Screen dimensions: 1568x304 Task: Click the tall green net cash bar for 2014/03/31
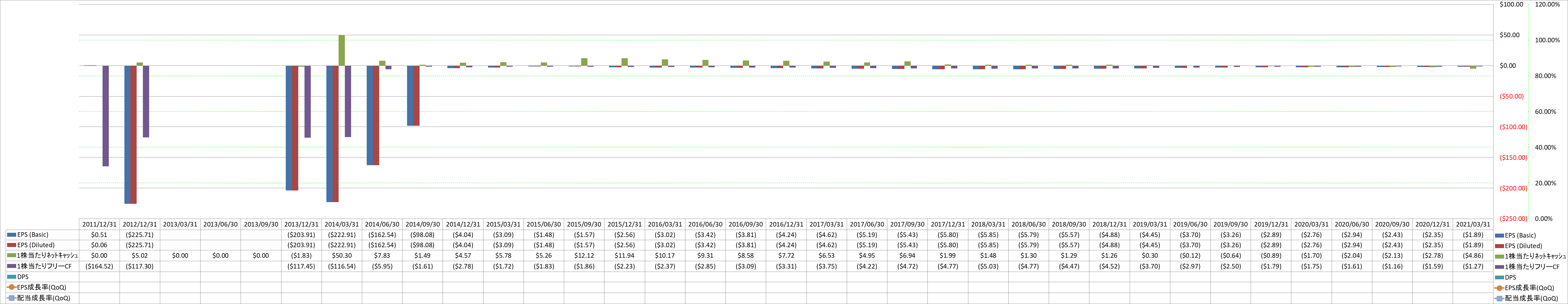[341, 51]
